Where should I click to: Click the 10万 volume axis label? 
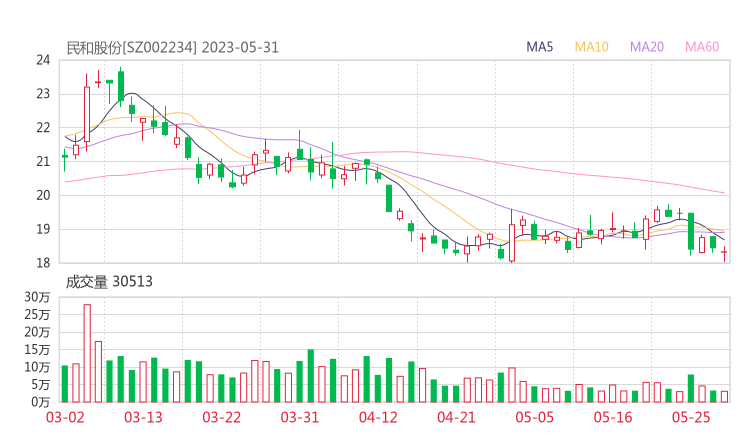point(37,367)
